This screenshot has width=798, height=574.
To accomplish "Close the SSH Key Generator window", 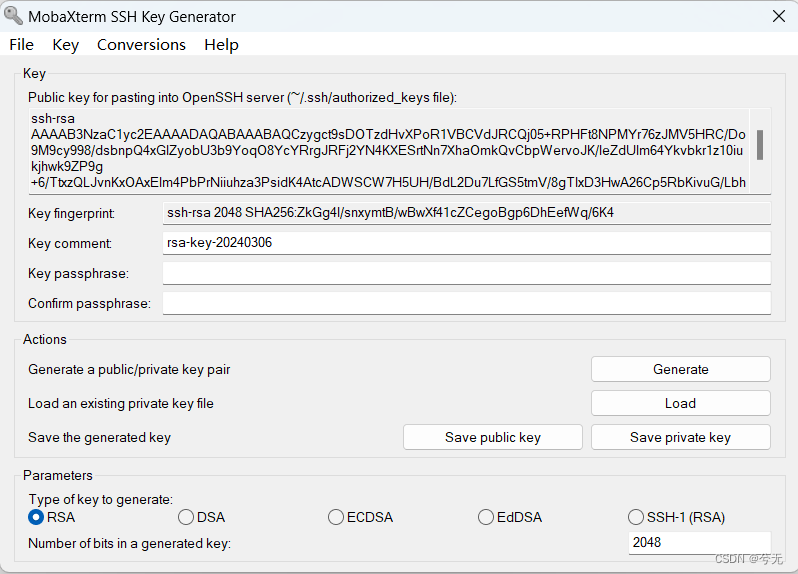I will click(x=779, y=16).
